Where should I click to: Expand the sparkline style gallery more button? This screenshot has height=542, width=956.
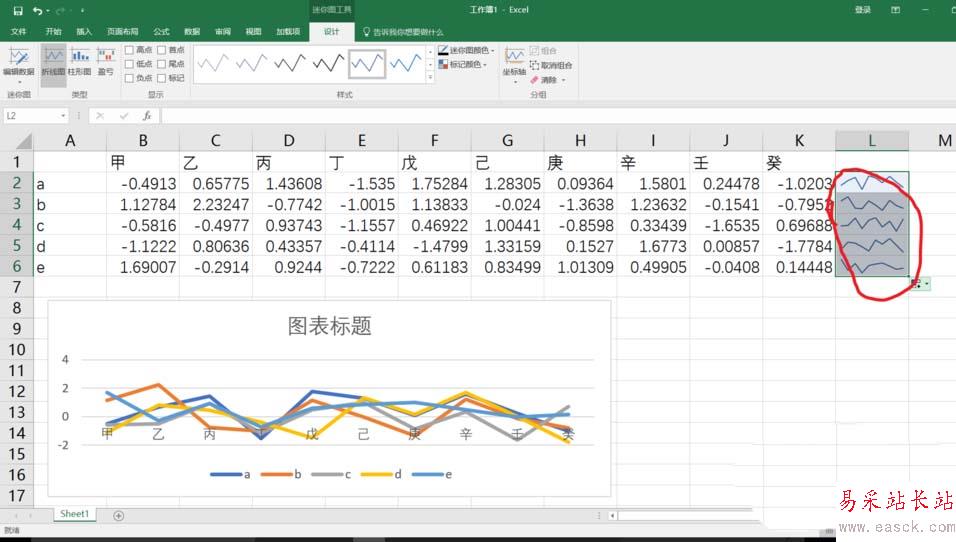click(430, 77)
